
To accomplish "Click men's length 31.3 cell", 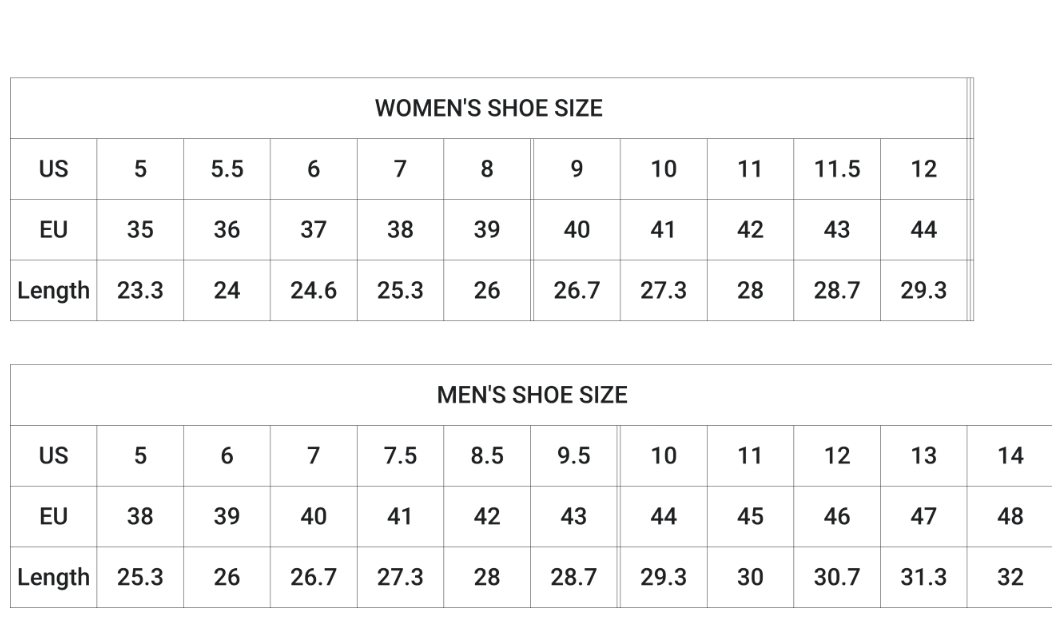I will coord(923,577).
